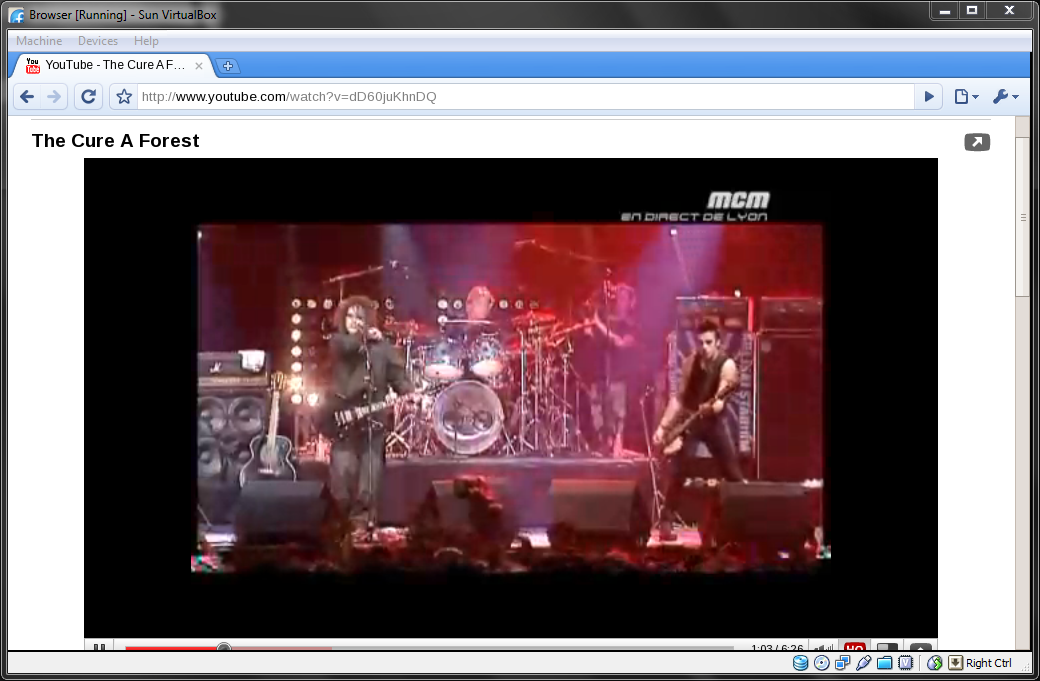Click the Go arrow beside the address bar
The width and height of the screenshot is (1040, 681).
(x=929, y=97)
